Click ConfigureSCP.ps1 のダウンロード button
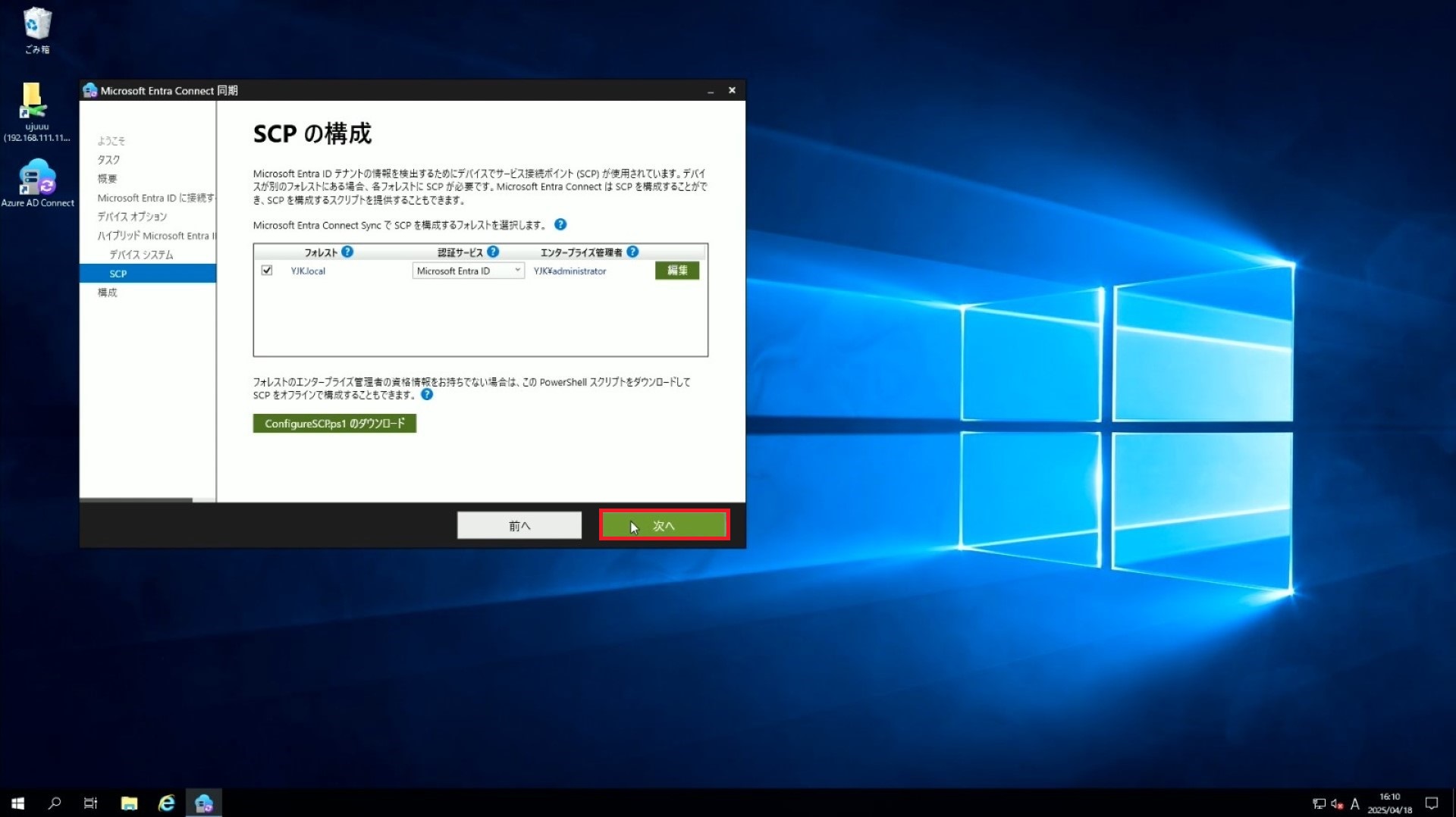Screen dimensions: 1456x817 334,423
